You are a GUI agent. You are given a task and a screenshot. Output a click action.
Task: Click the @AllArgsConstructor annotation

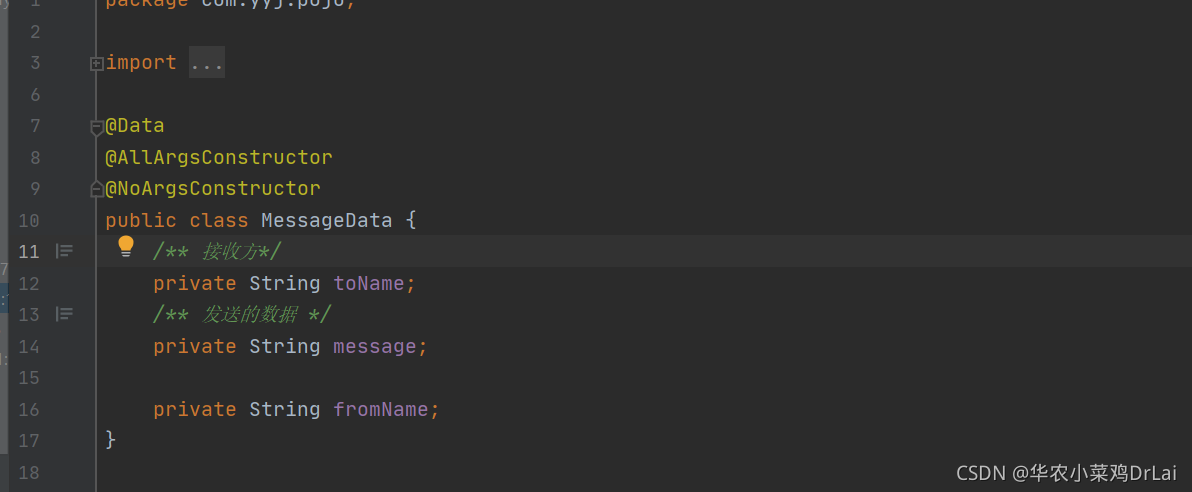pos(219,157)
